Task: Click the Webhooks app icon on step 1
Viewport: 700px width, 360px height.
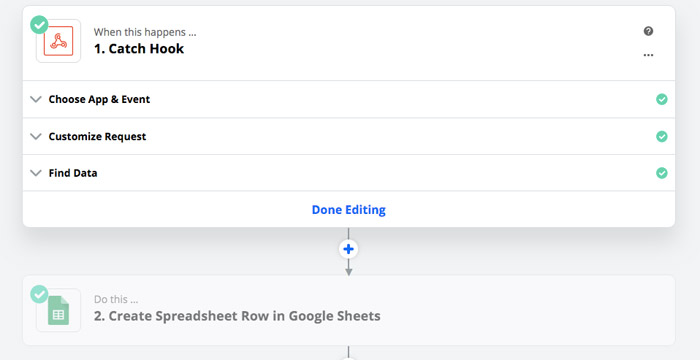Action: click(58, 41)
